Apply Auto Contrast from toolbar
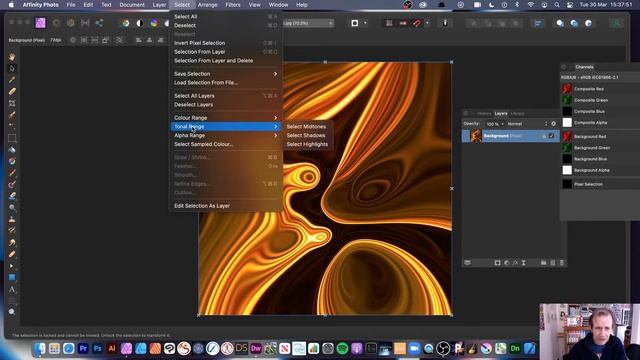This screenshot has height=360, width=640. coord(140,23)
